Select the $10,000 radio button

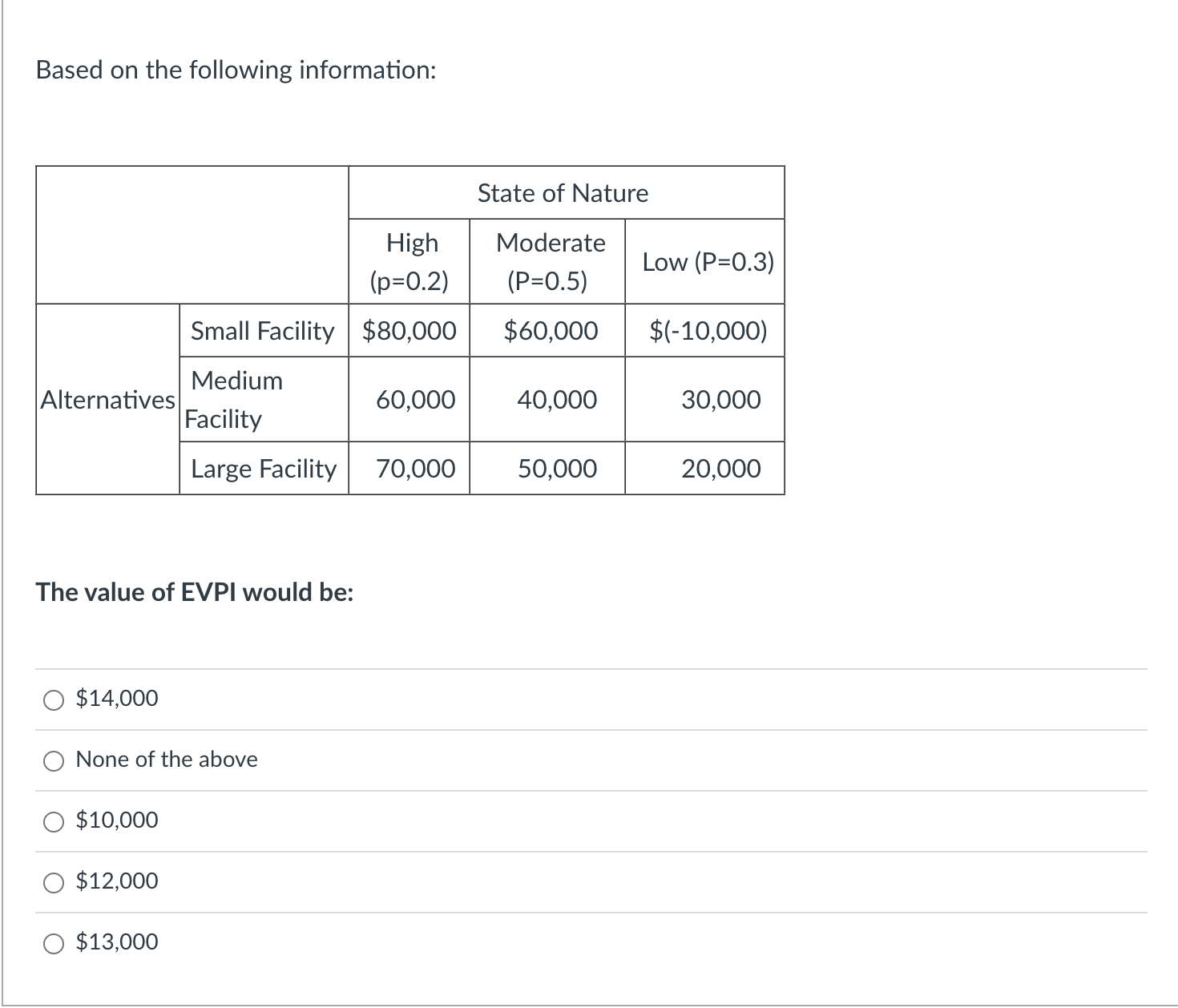pos(54,822)
